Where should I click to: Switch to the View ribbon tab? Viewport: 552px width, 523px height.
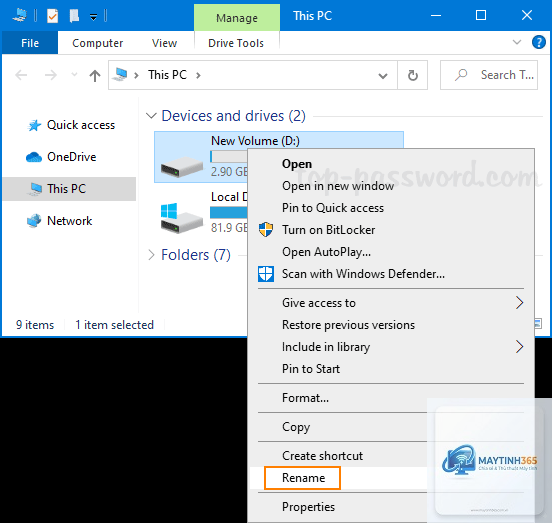pyautogui.click(x=164, y=43)
